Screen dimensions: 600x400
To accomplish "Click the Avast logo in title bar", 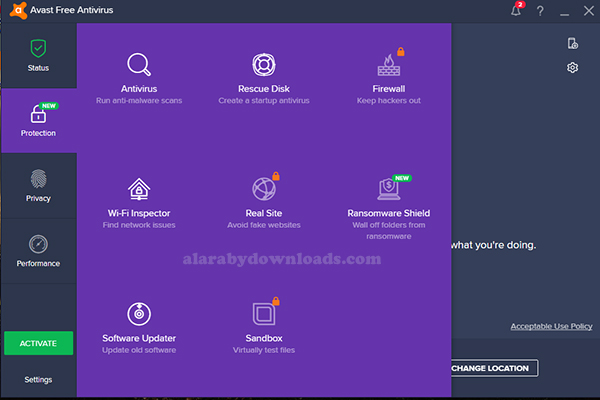I will 18,10.
